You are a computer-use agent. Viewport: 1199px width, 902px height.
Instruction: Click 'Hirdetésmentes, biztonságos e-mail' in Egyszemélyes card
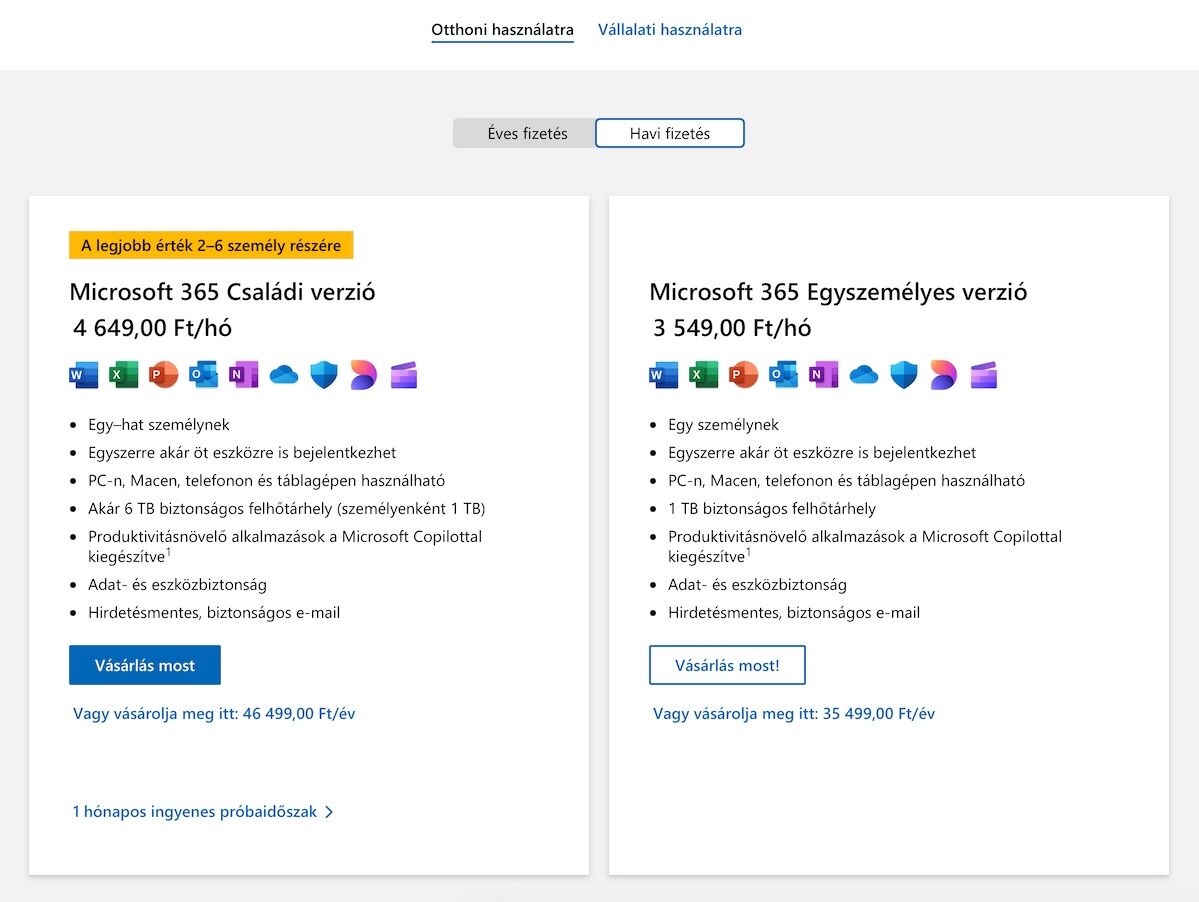[794, 613]
